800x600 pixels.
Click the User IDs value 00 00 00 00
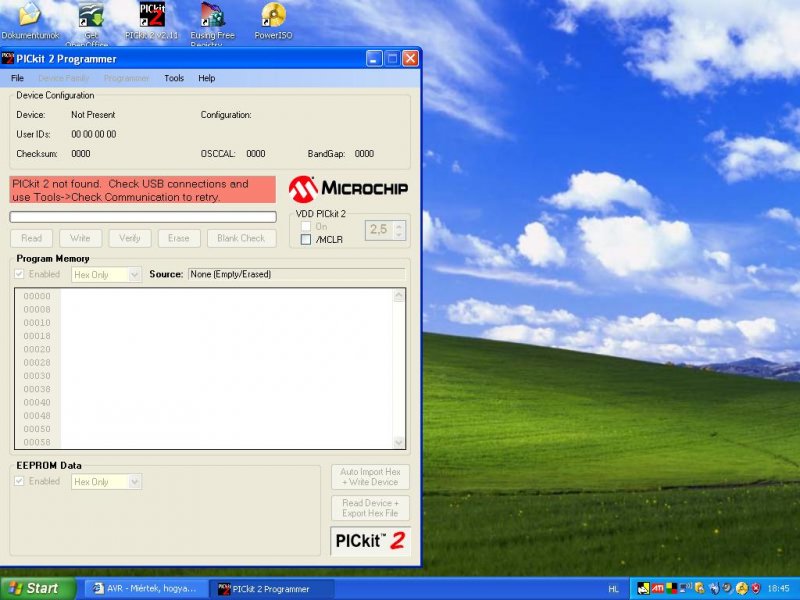click(94, 134)
